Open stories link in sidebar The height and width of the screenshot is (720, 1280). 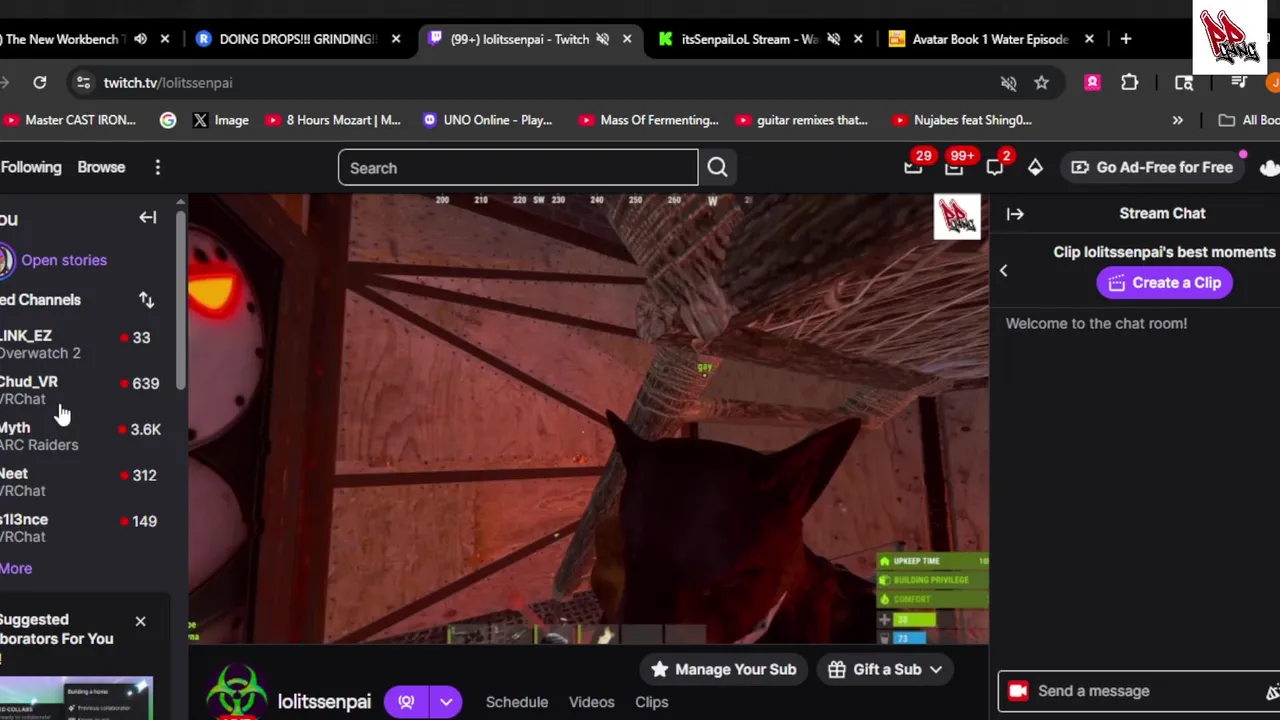[x=64, y=260]
